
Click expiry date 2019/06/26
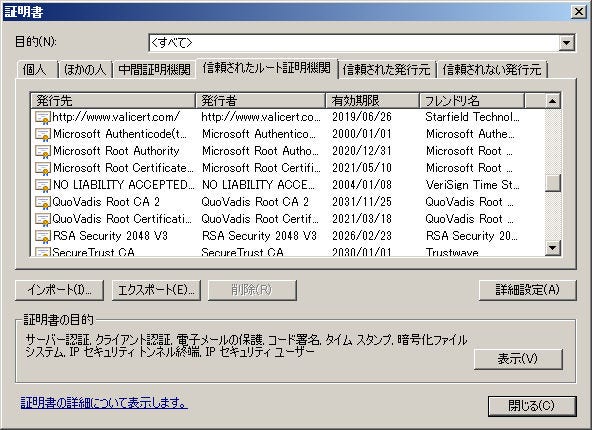pos(362,117)
